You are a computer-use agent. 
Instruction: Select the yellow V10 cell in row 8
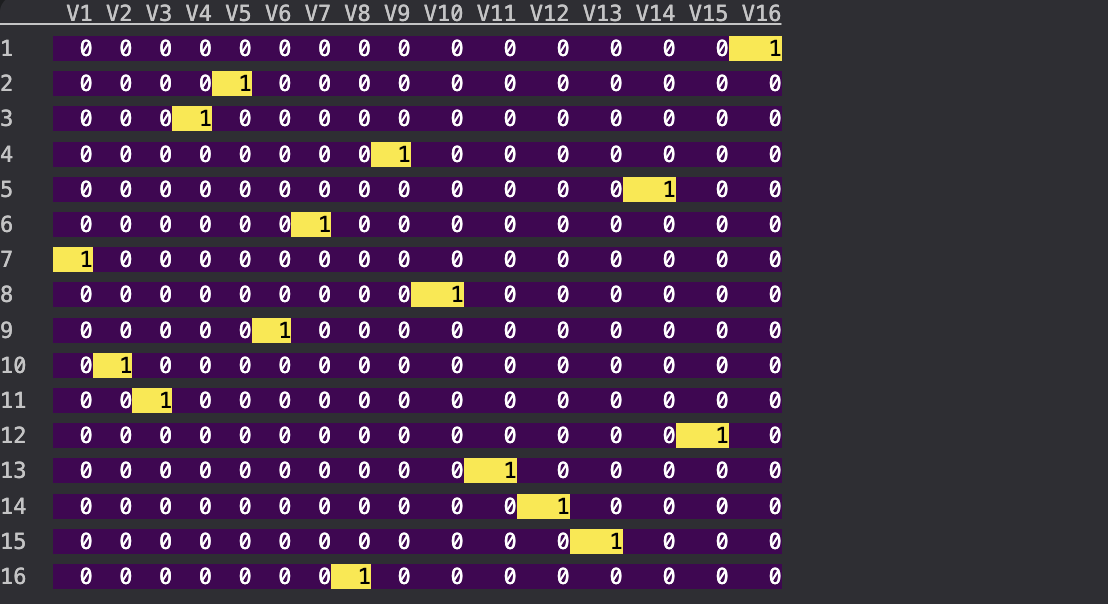click(437, 295)
